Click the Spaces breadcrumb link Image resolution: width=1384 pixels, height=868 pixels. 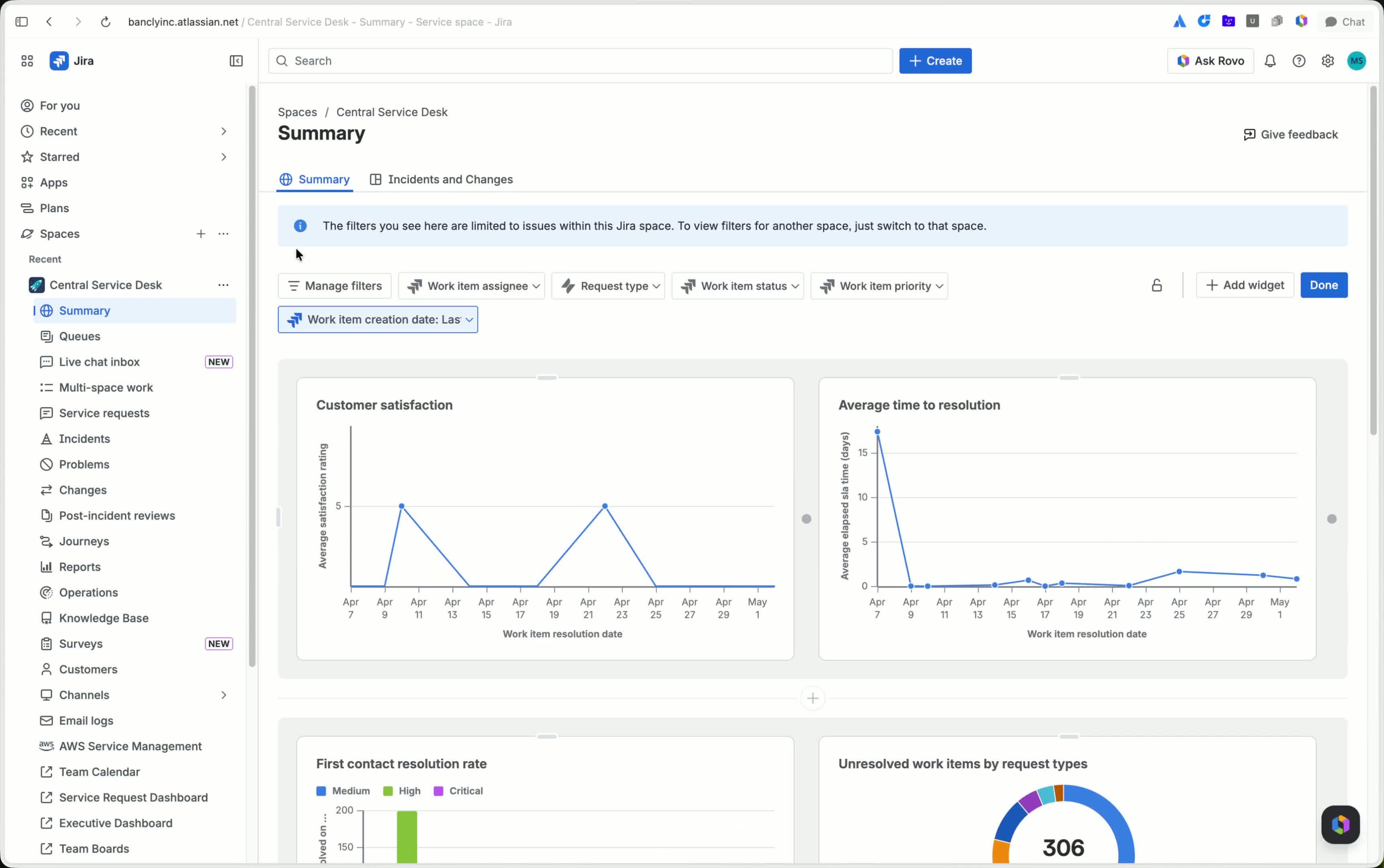click(297, 113)
